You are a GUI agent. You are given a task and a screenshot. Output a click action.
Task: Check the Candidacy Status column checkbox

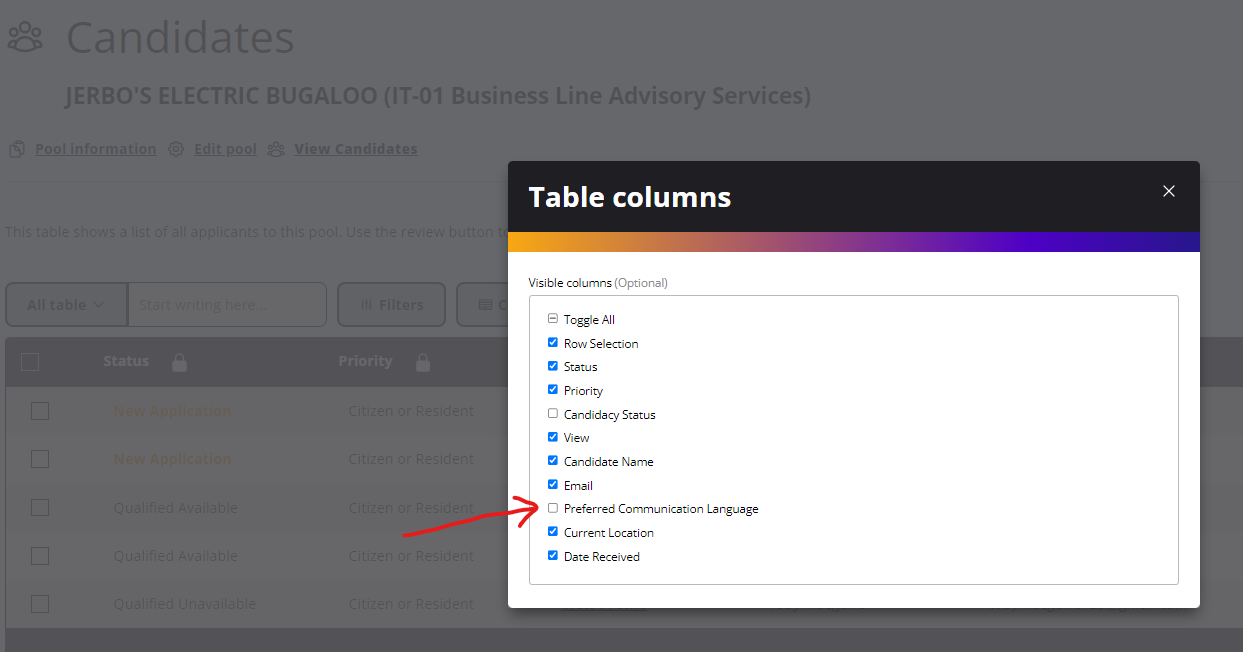click(x=552, y=413)
